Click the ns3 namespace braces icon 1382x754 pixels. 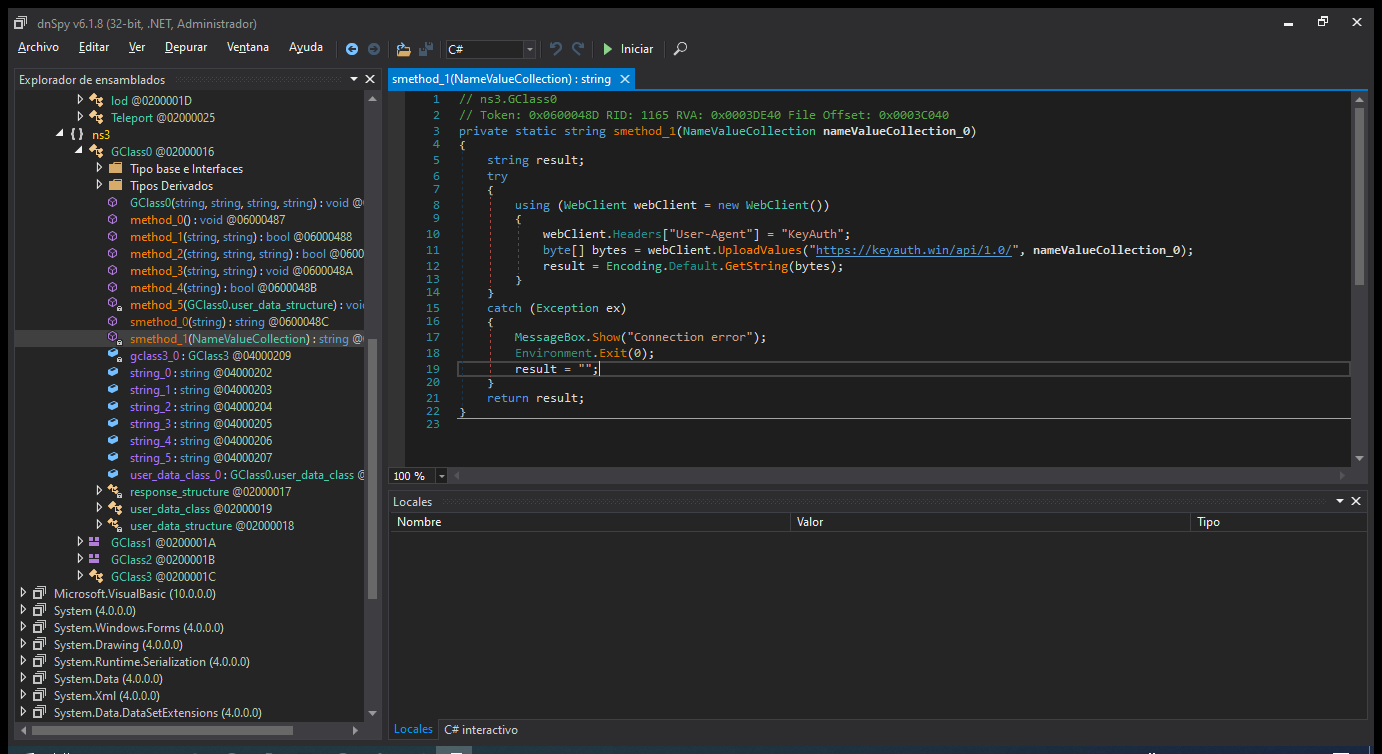point(76,134)
